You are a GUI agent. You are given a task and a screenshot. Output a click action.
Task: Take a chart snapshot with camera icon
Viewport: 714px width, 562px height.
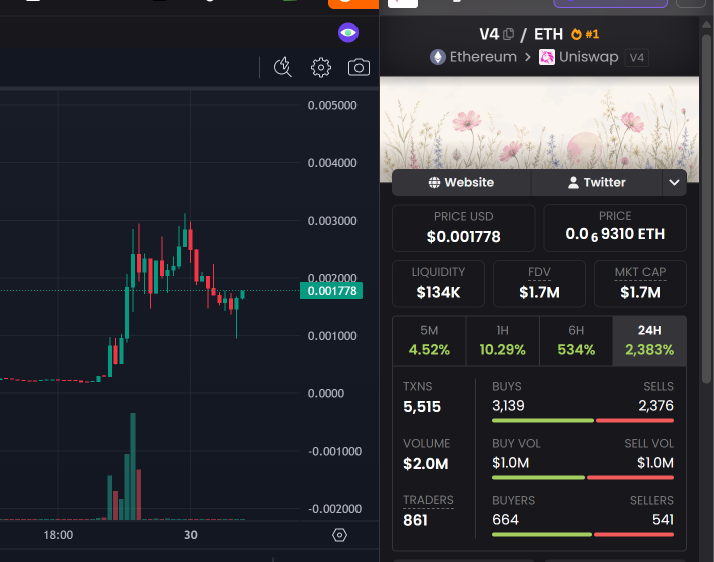[x=359, y=67]
